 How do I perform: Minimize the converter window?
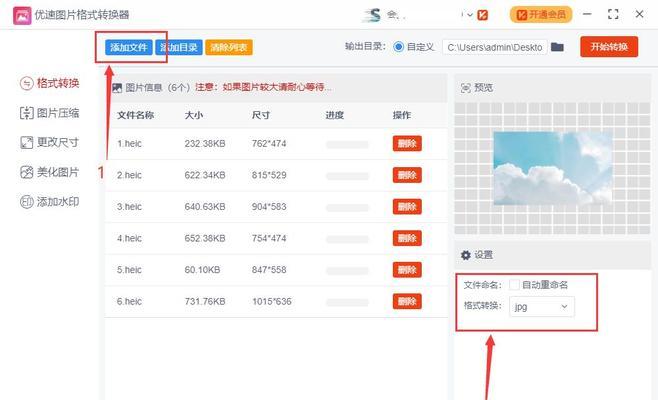(x=587, y=14)
